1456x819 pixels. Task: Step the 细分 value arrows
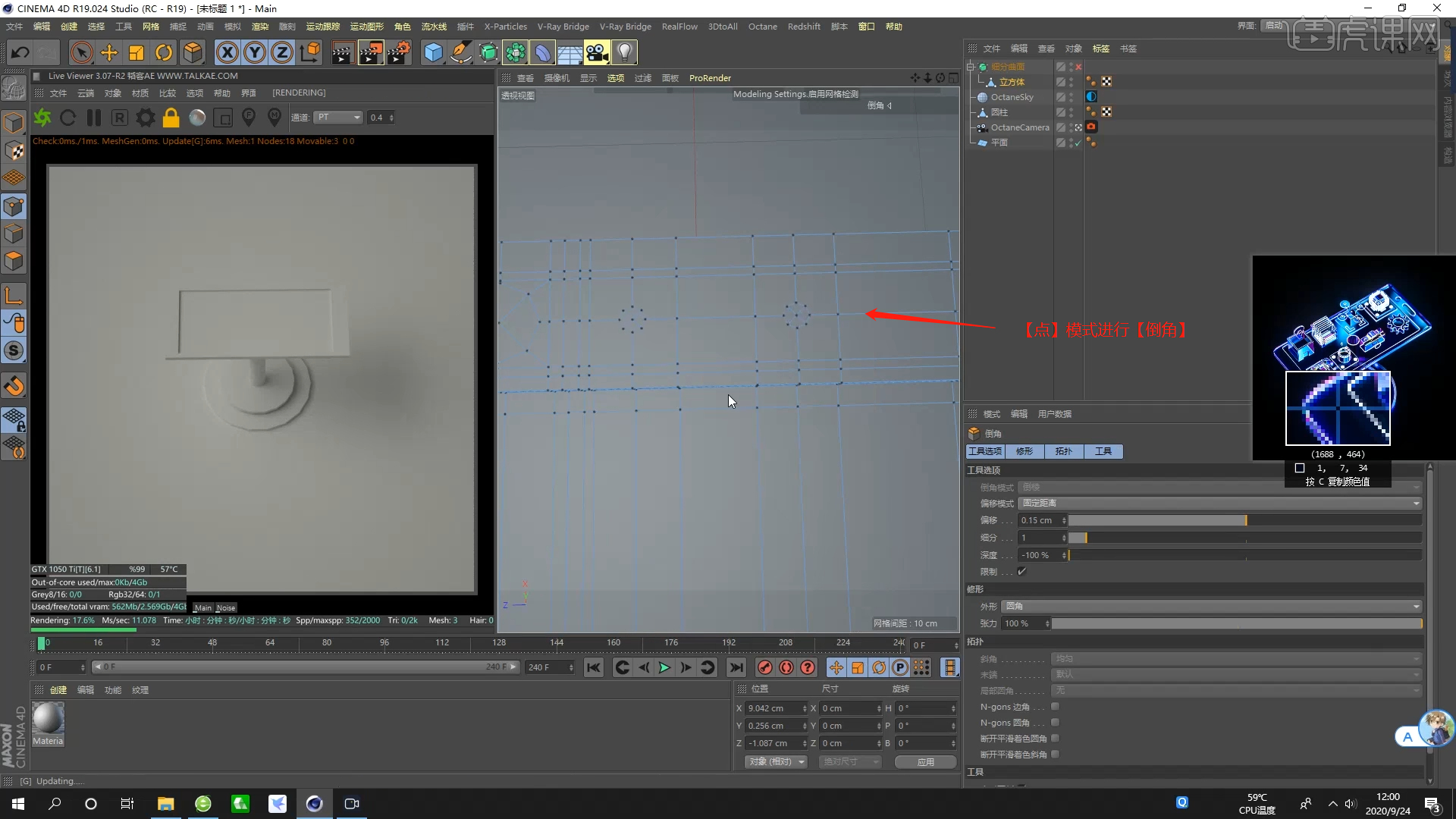tap(1064, 538)
